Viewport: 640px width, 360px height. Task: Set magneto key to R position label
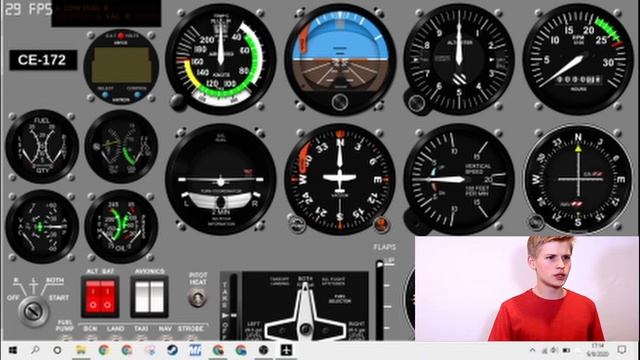coord(16,280)
